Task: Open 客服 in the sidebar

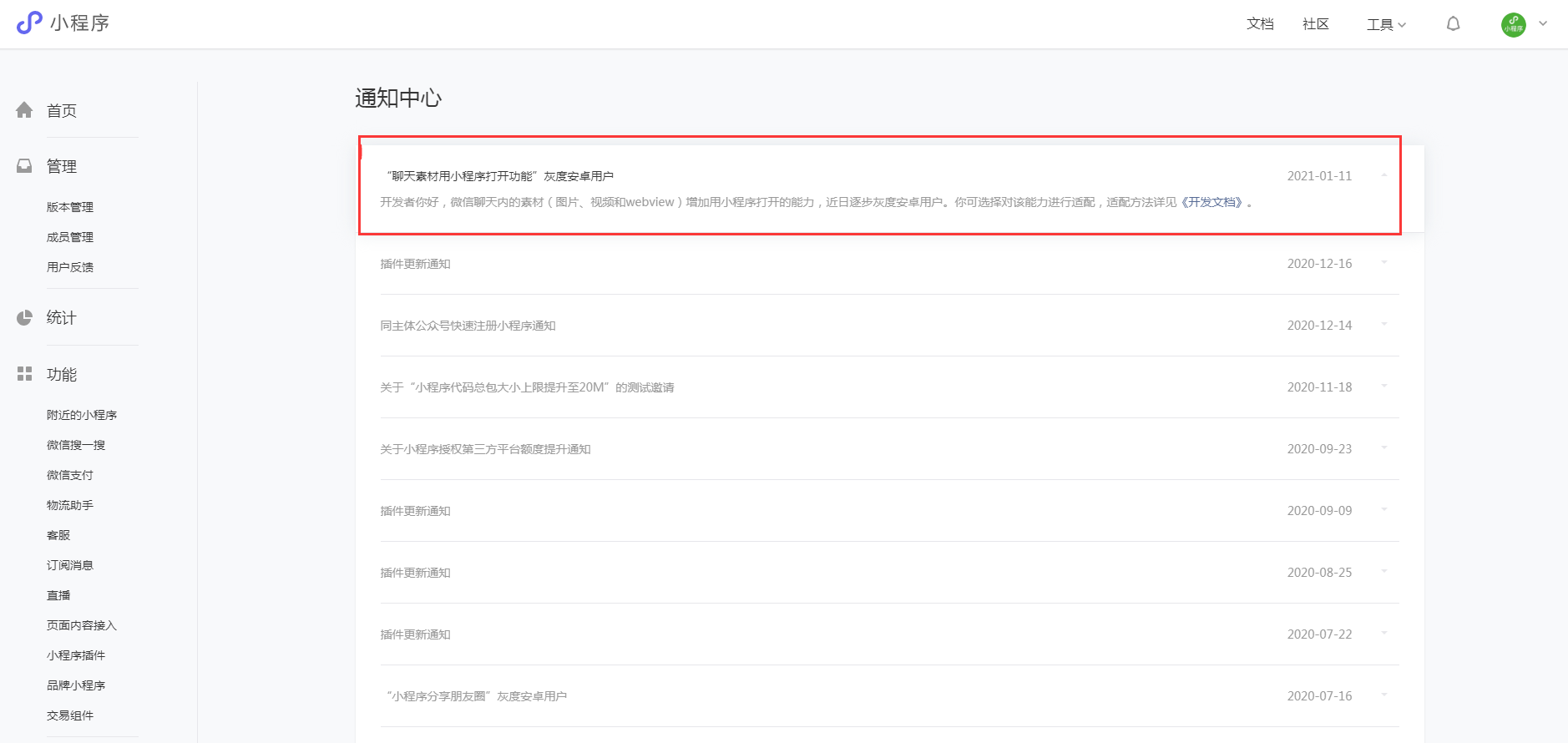Action: [58, 535]
